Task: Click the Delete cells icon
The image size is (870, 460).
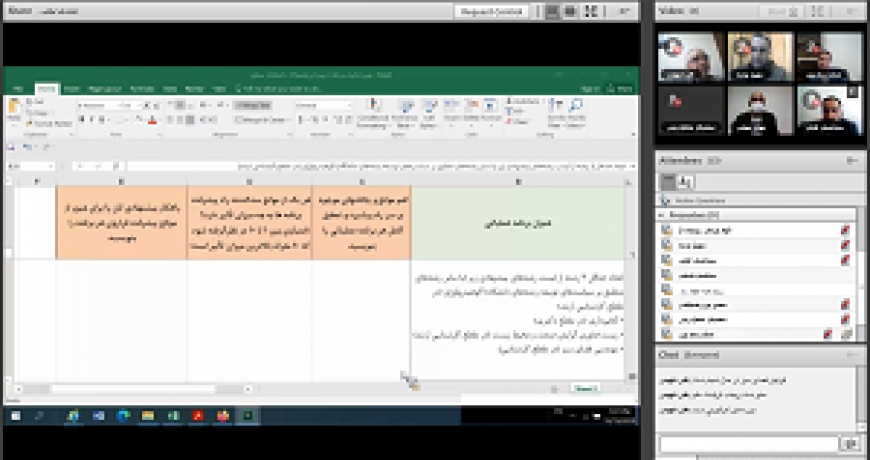Action: tap(471, 111)
